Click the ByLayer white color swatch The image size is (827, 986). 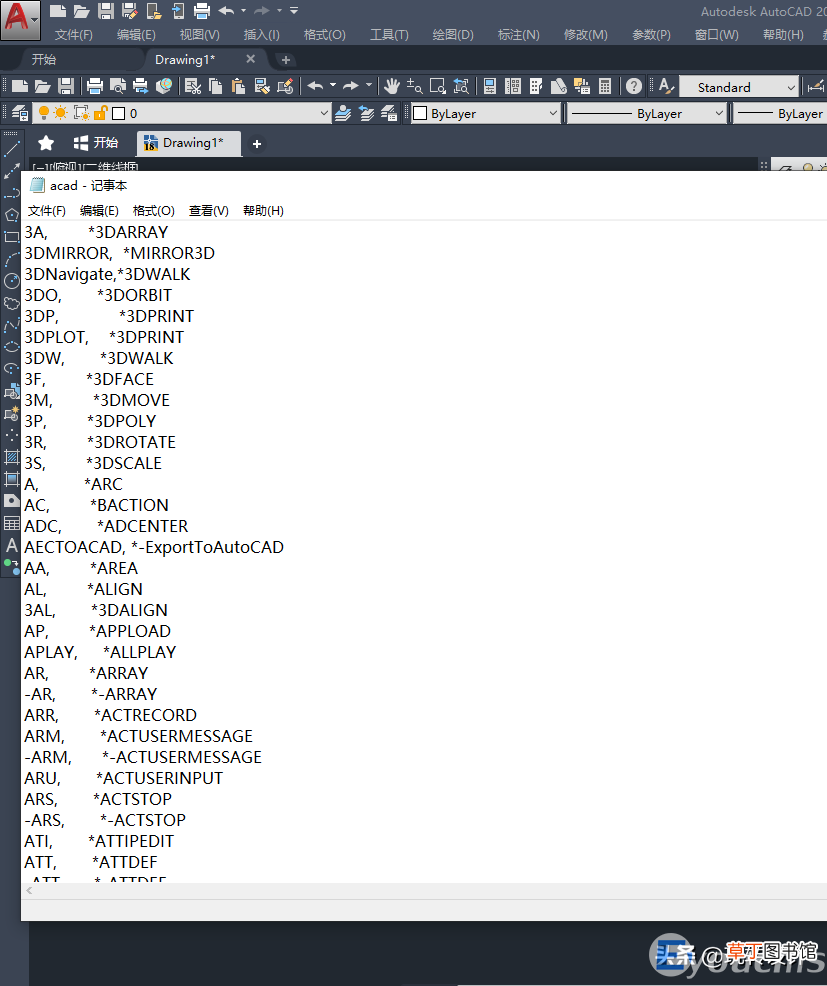420,113
